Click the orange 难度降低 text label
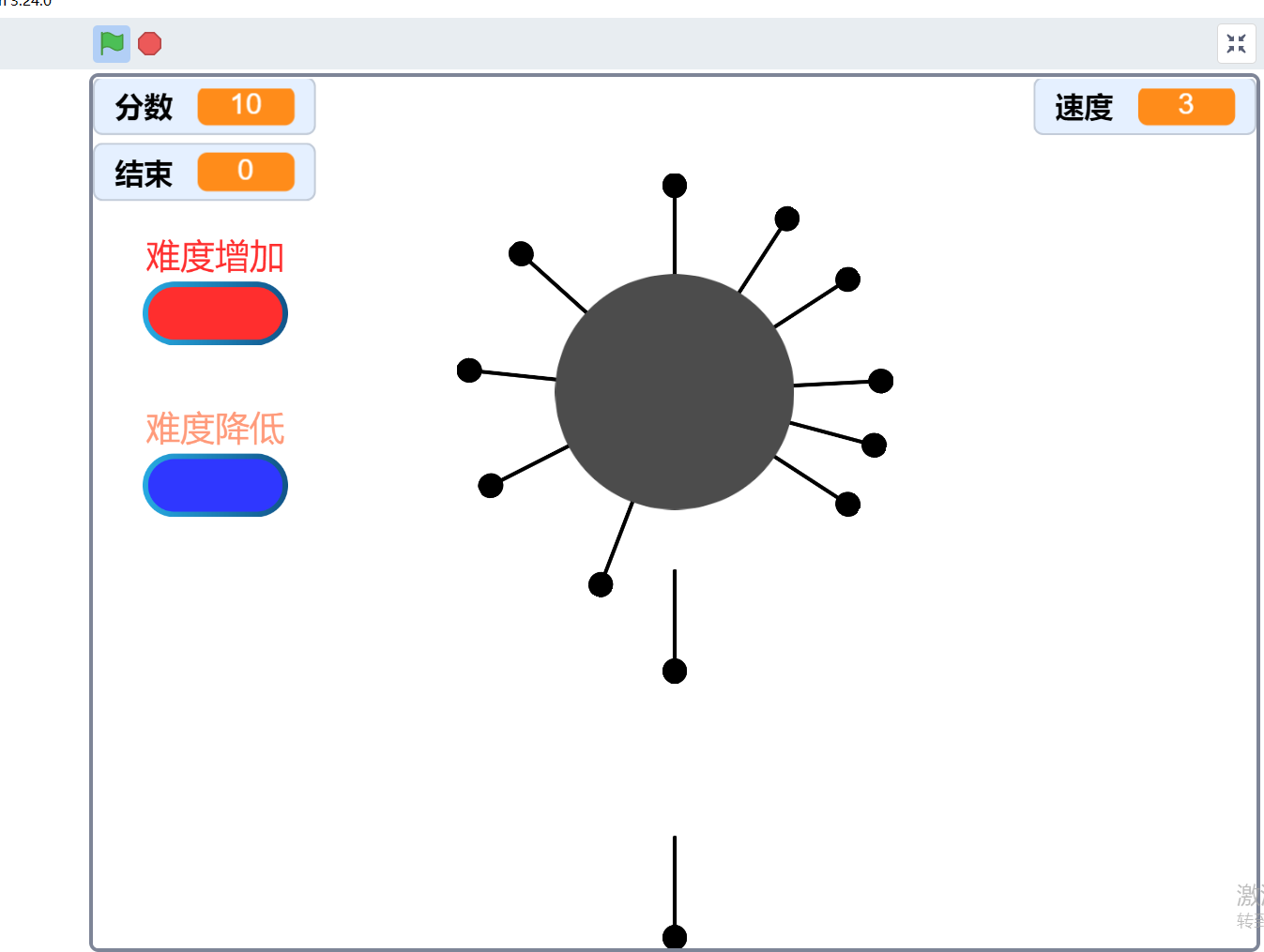Image resolution: width=1264 pixels, height=952 pixels. [215, 429]
